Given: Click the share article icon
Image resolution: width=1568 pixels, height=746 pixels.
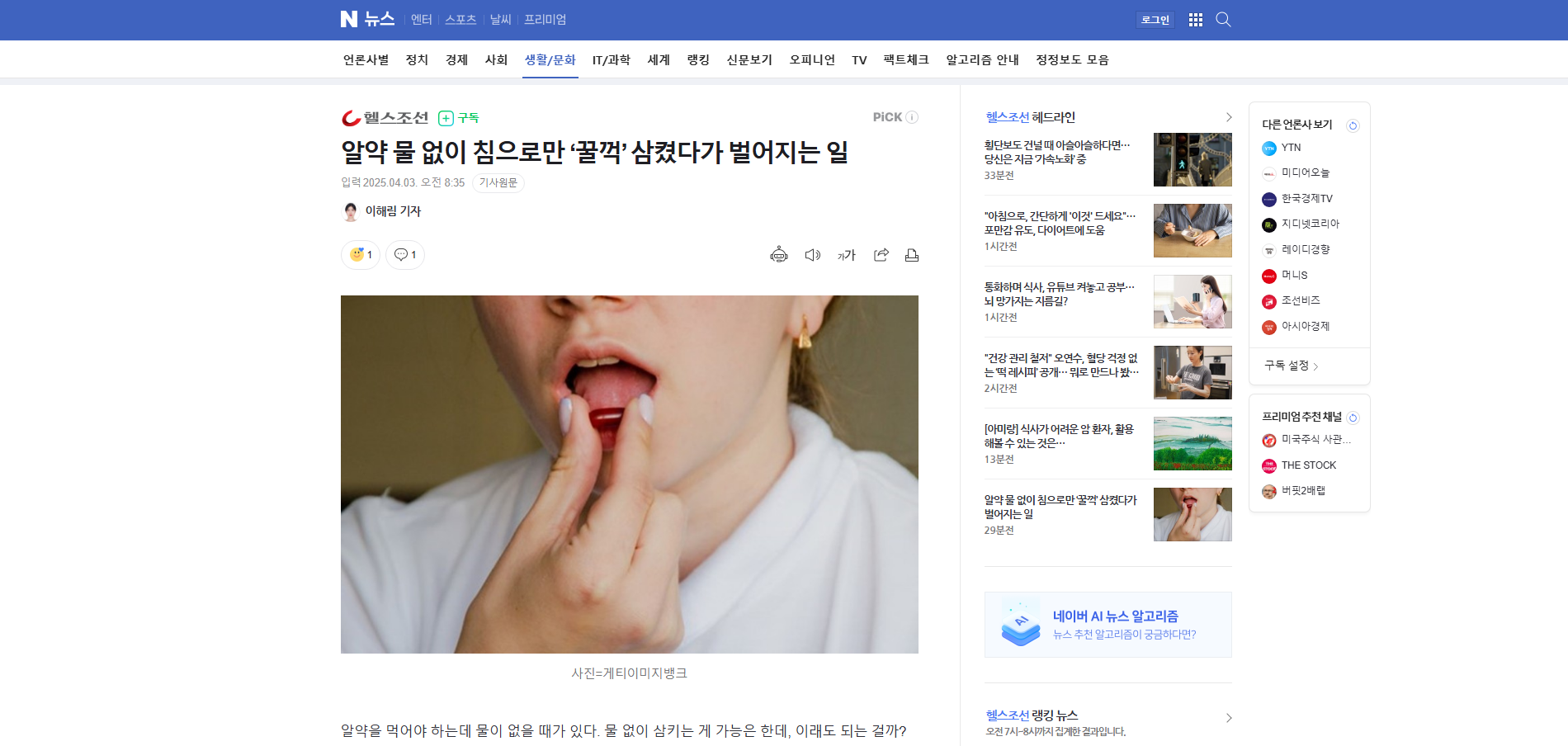Looking at the screenshot, I should [x=881, y=255].
